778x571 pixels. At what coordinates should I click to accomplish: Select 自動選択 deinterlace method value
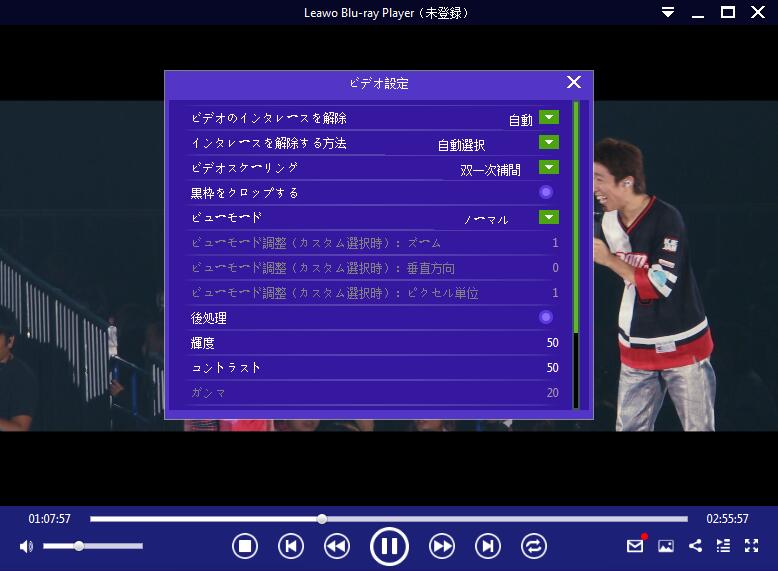point(461,145)
